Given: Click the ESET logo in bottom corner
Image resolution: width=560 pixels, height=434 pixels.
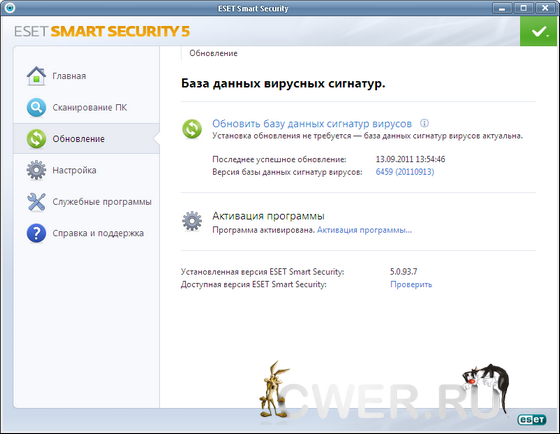Looking at the screenshot, I should [531, 419].
